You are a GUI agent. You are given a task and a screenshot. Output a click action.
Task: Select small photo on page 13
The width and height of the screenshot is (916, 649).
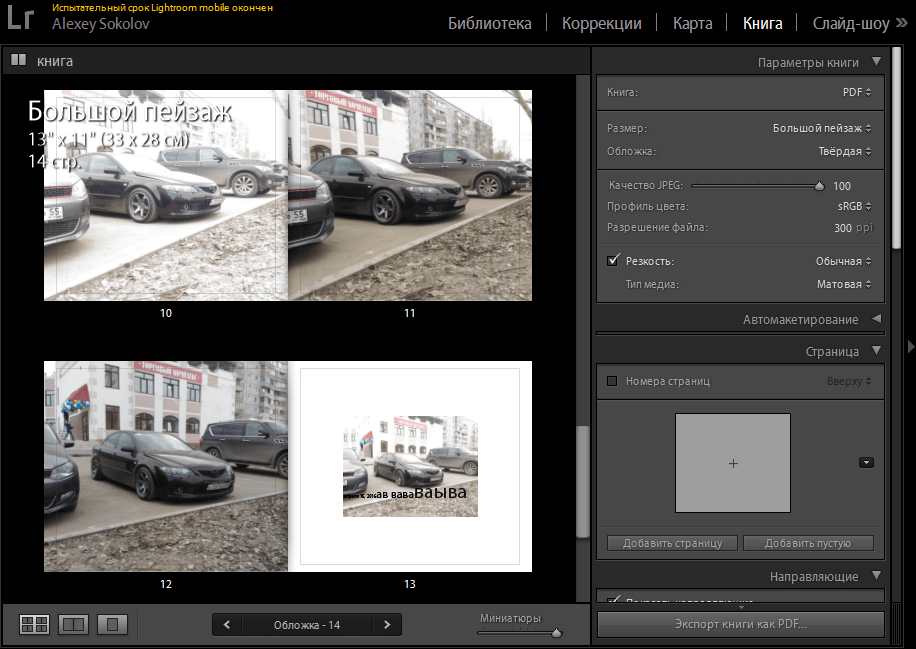coord(410,466)
